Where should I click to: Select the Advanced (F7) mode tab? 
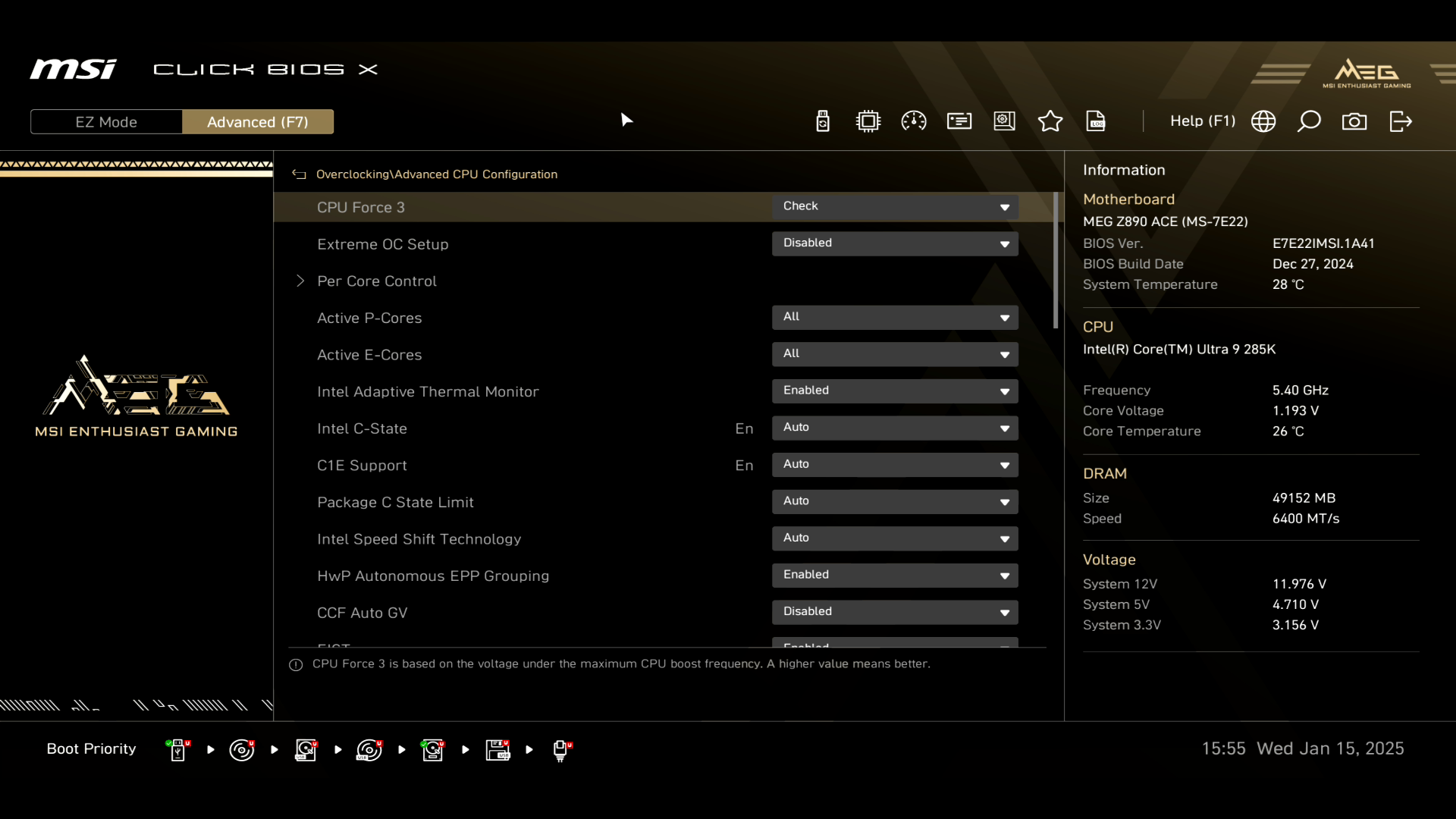(258, 122)
